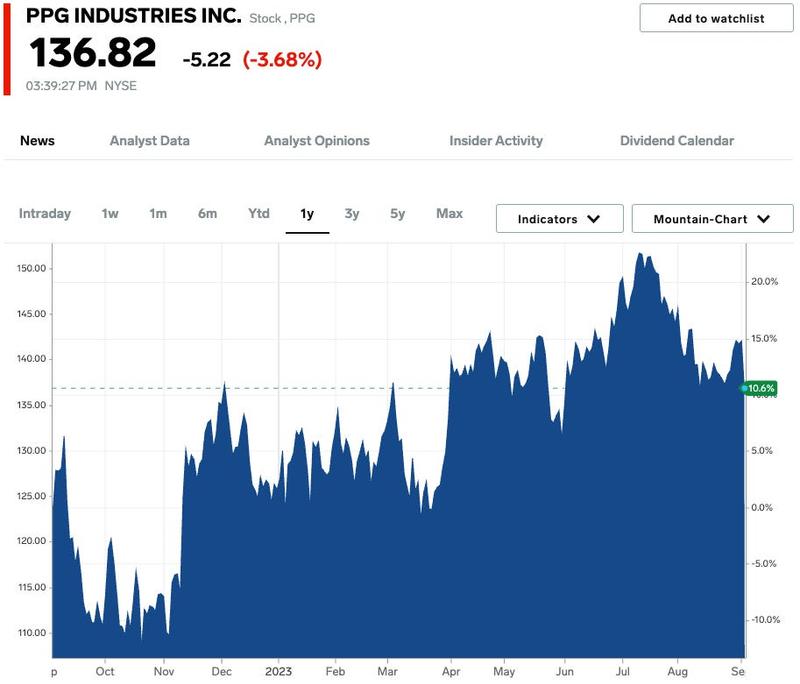Show the 5y chart range

[397, 214]
